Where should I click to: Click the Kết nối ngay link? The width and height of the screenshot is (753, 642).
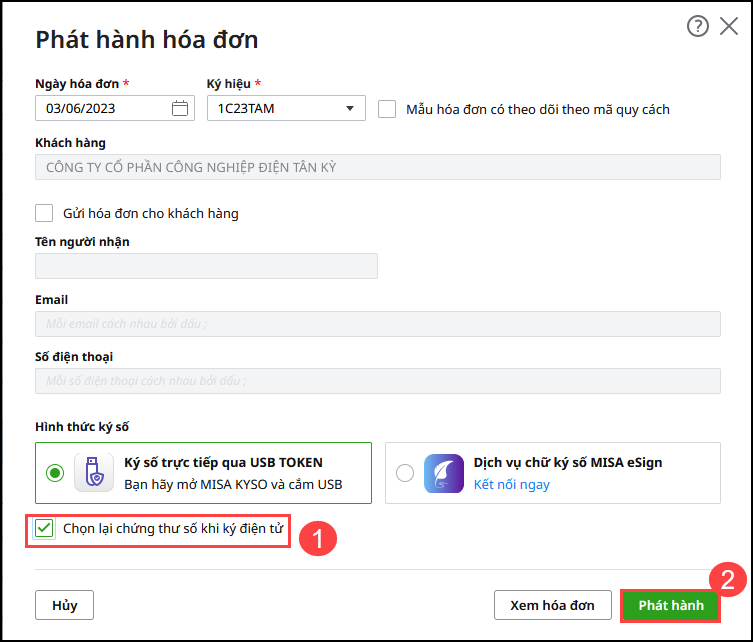(511, 485)
